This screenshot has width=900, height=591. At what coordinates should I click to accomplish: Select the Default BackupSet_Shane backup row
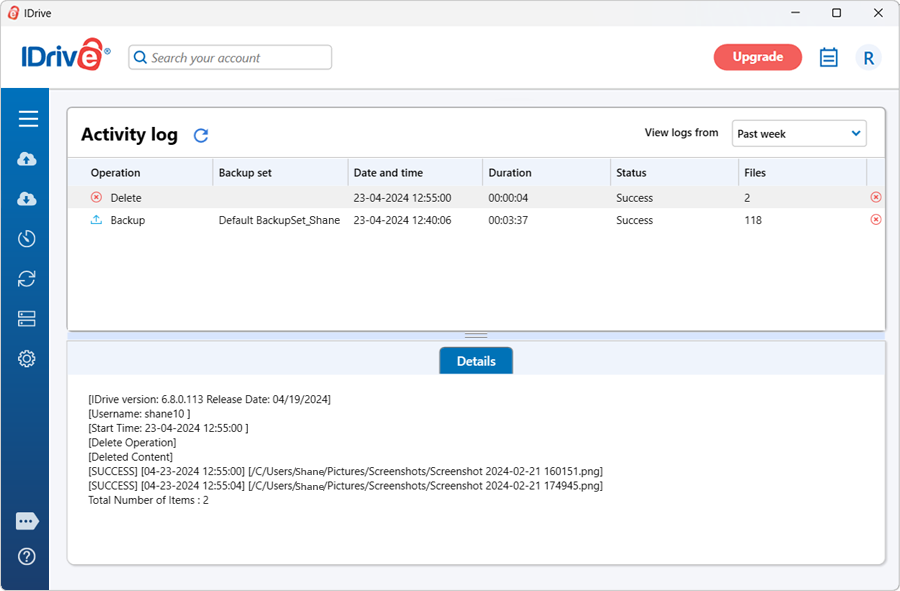click(x=279, y=220)
